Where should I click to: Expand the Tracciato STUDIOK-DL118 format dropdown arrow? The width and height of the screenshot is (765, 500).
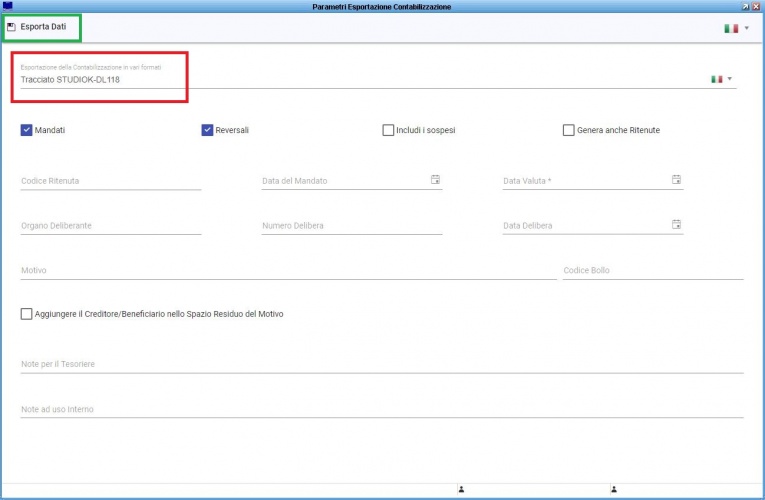point(729,79)
